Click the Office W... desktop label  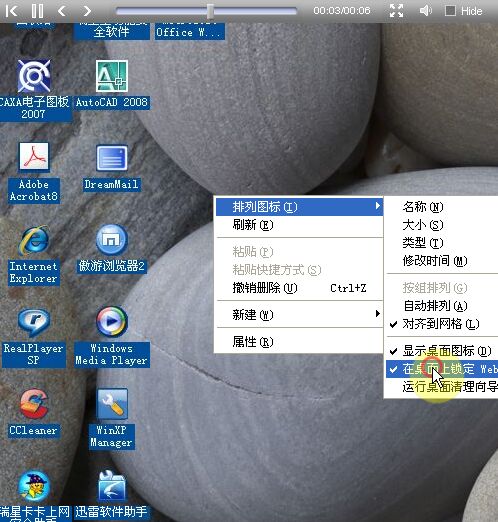[x=189, y=32]
